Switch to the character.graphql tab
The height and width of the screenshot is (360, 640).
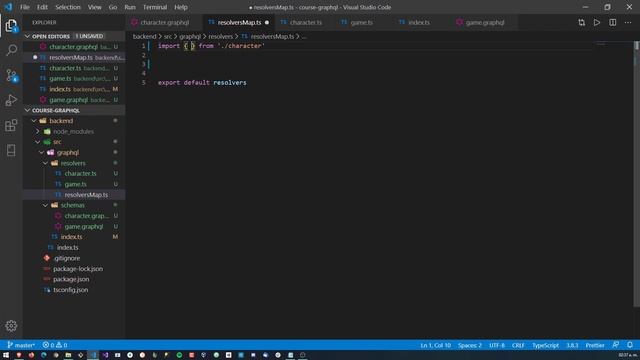point(164,22)
